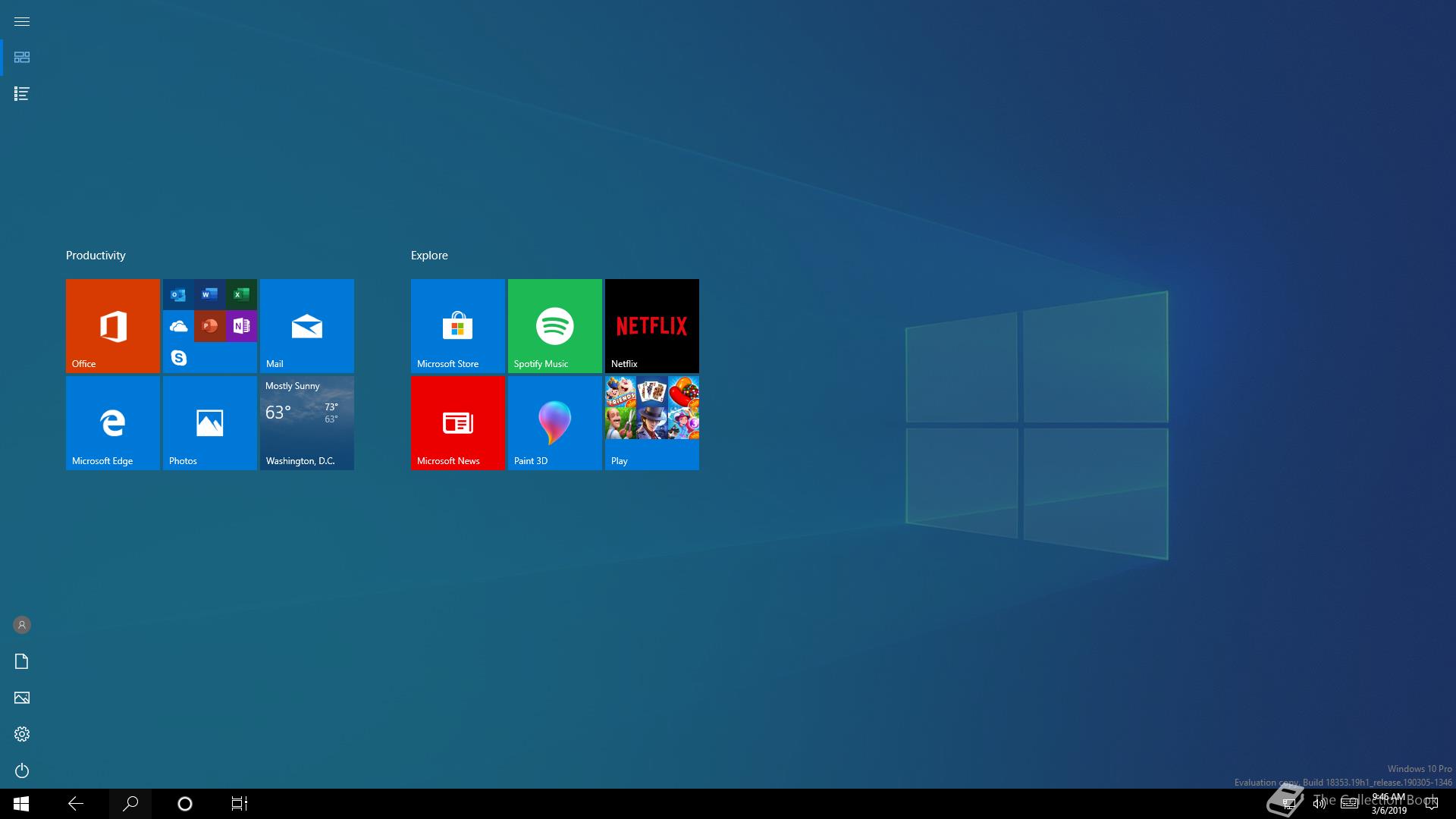The height and width of the screenshot is (819, 1456).
Task: Toggle the pinned tiles grid view
Action: pyautogui.click(x=22, y=57)
